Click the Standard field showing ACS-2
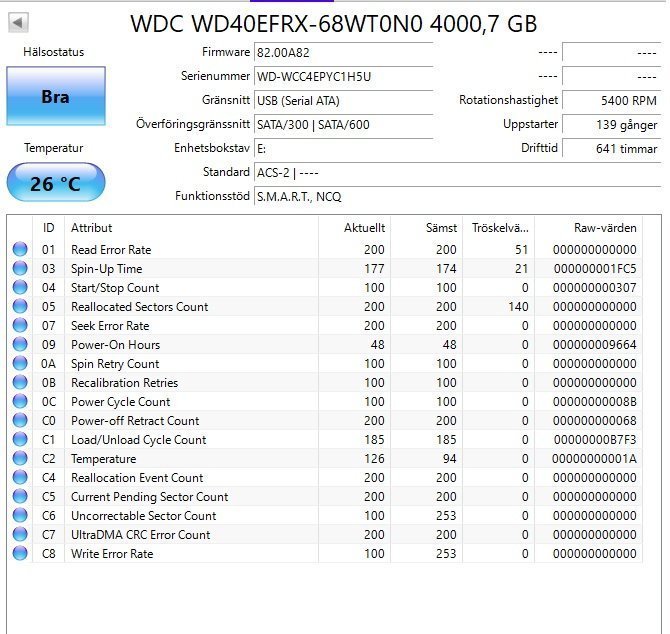This screenshot has width=670, height=634. [x=458, y=173]
